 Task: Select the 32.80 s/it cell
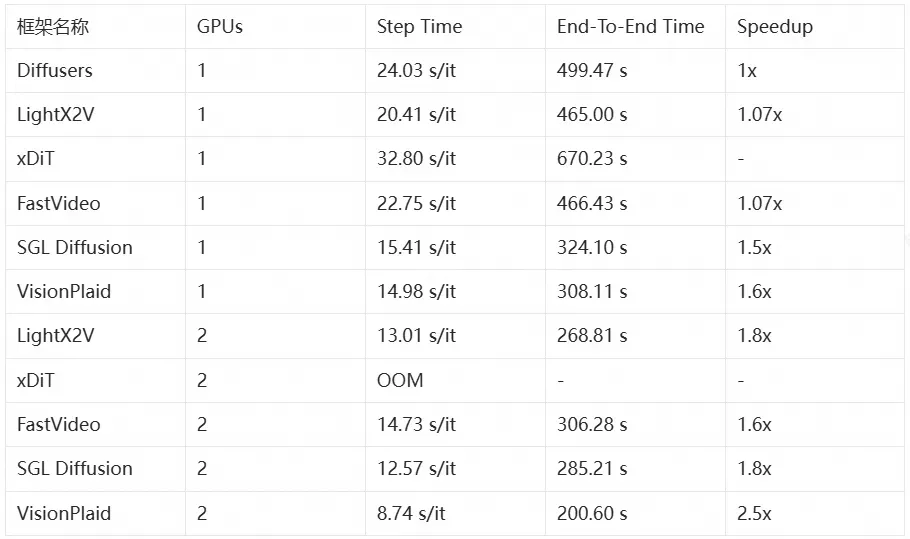click(x=416, y=159)
